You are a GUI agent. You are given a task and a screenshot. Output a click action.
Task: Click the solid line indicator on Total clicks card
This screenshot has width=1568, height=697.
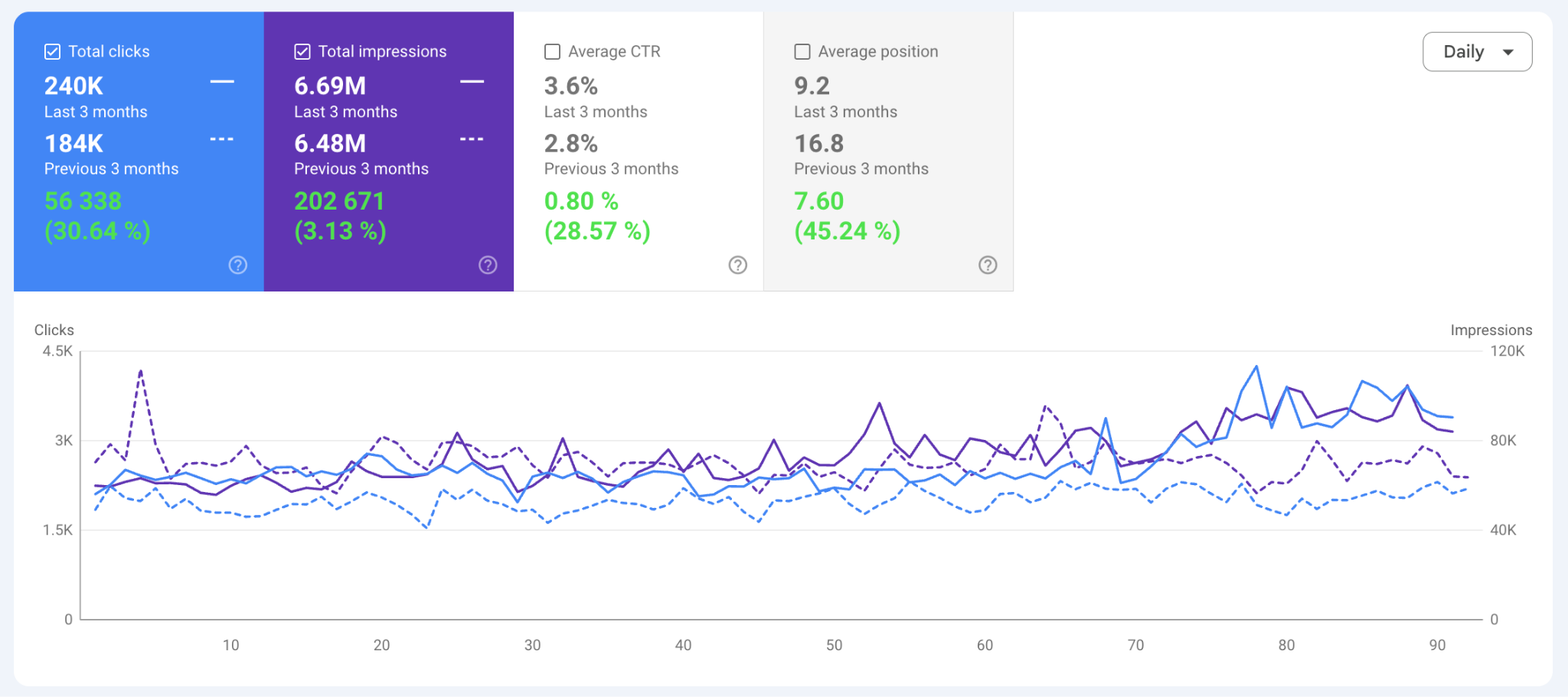[222, 81]
